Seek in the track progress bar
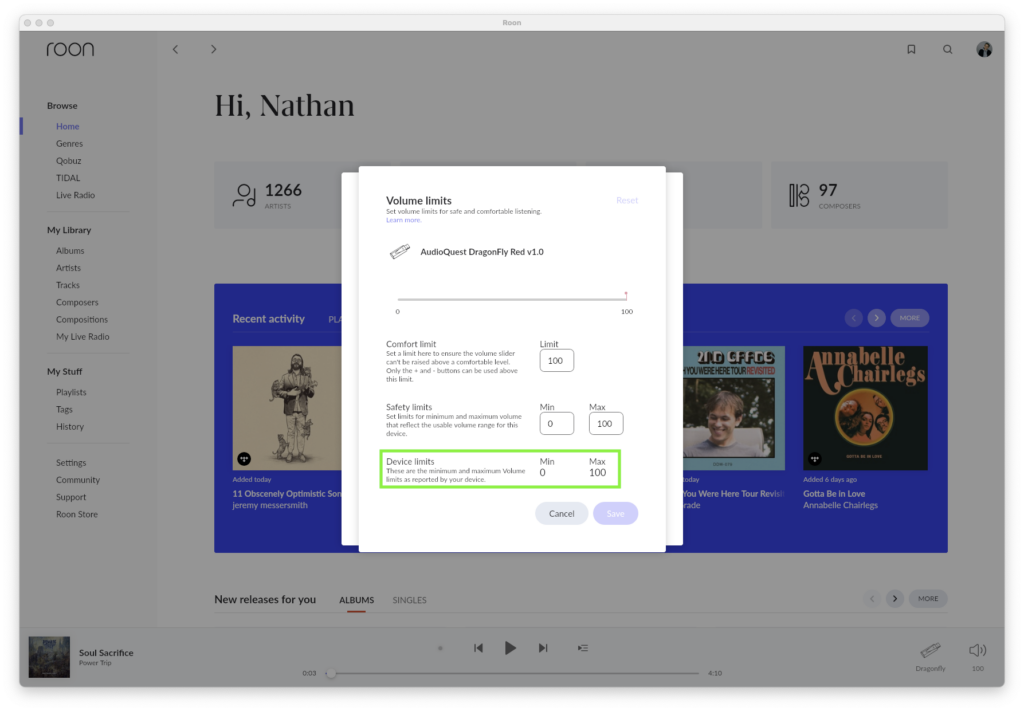1024x711 pixels. [x=515, y=672]
